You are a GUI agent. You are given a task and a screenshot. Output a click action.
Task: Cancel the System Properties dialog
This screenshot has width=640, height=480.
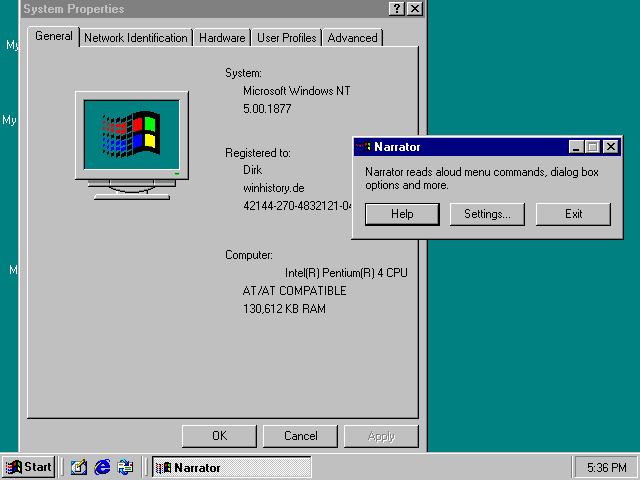click(300, 436)
